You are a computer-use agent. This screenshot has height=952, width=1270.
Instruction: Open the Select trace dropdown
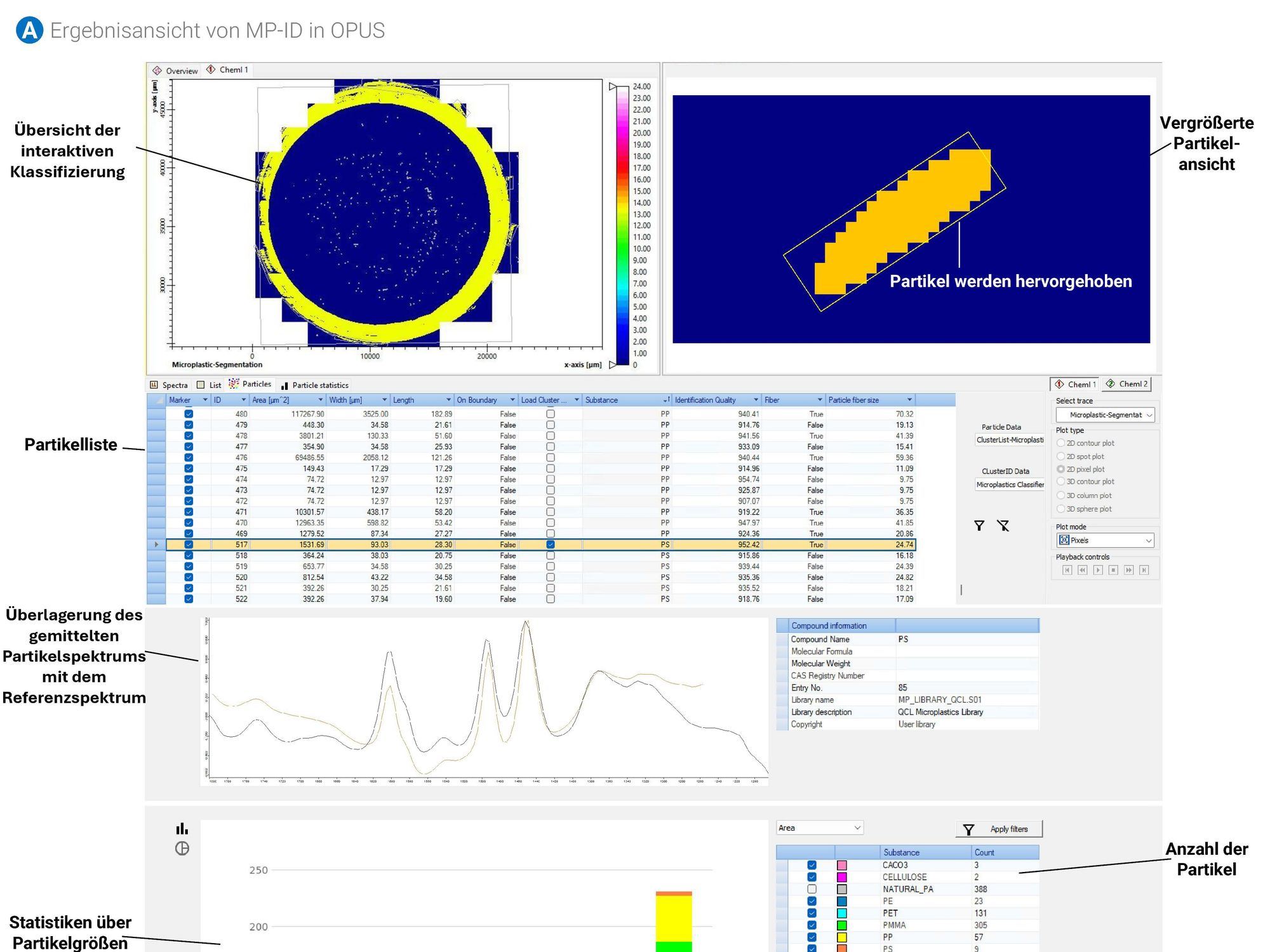click(x=1105, y=415)
